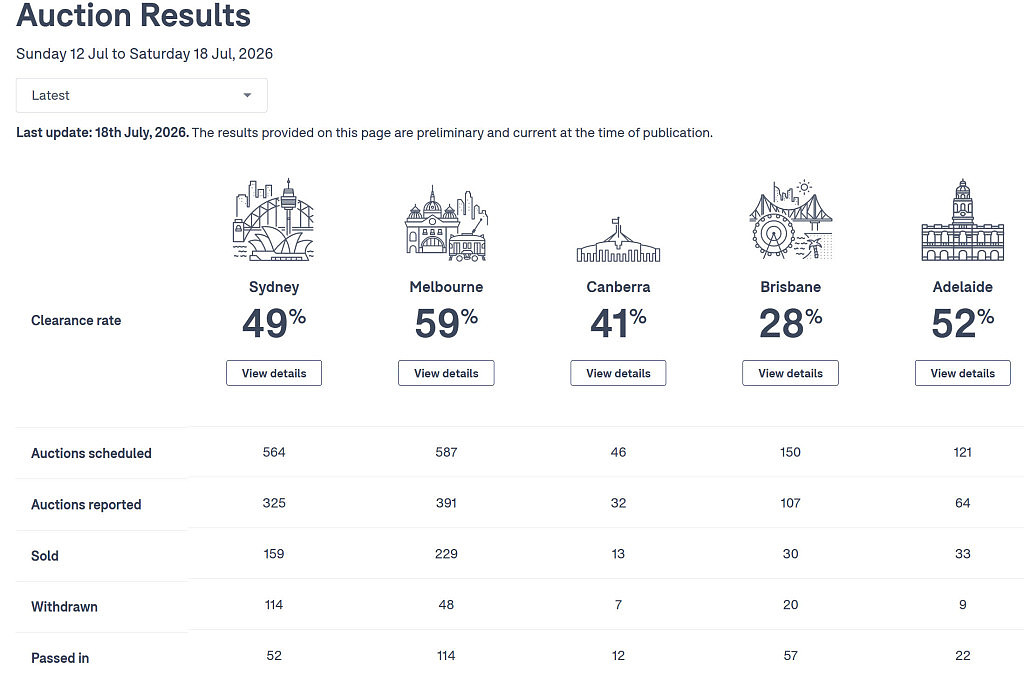The height and width of the screenshot is (682, 1024).
Task: Click the Sydney skyline illustration icon
Action: pos(274,219)
